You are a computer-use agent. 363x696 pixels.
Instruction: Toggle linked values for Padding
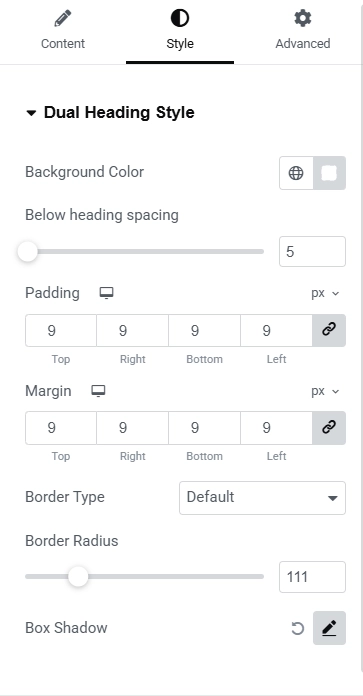pos(329,330)
